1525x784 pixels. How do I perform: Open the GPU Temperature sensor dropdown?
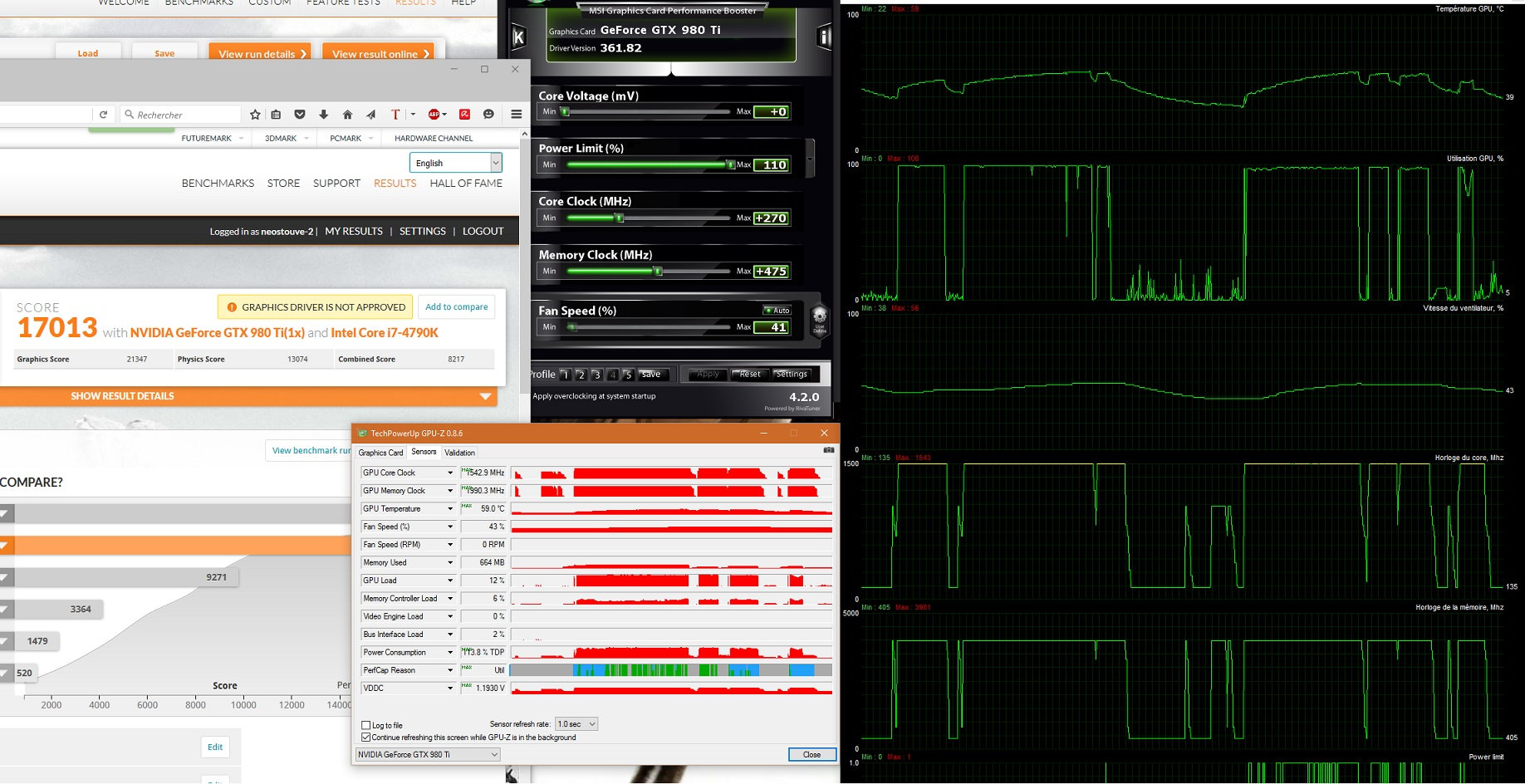point(450,508)
